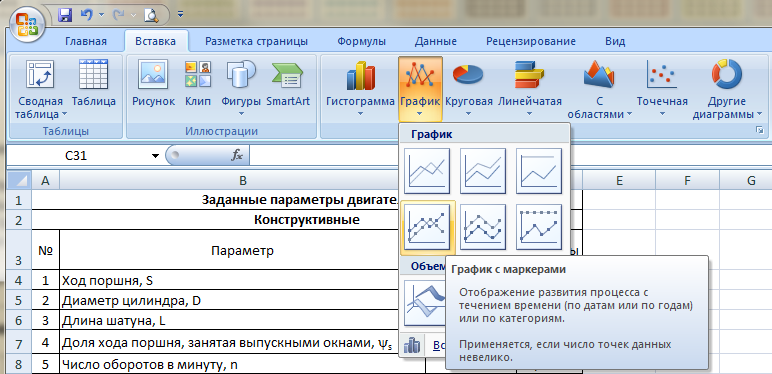Expand the Undo history dropdown arrow
772x374 pixels.
[102, 15]
